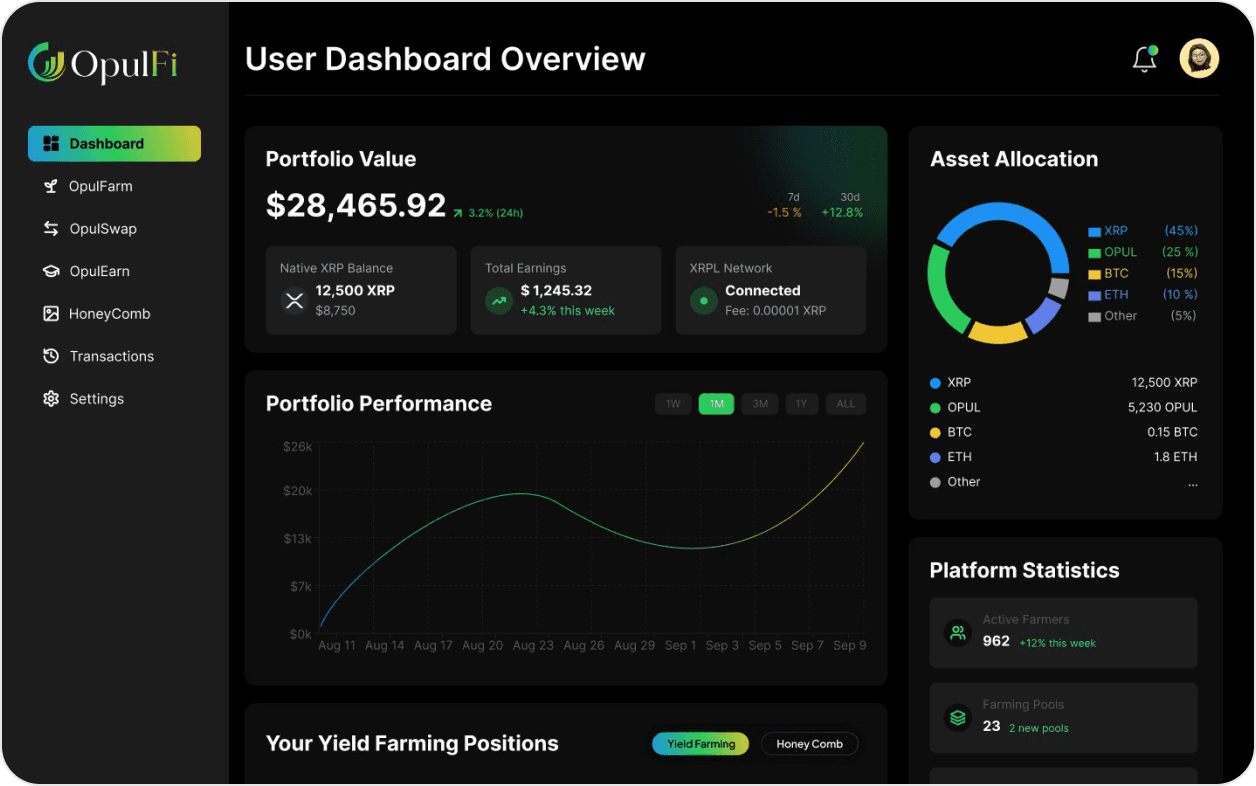Click the Aug 23 chart date label
Screen dimensions: 1256x786
point(533,646)
